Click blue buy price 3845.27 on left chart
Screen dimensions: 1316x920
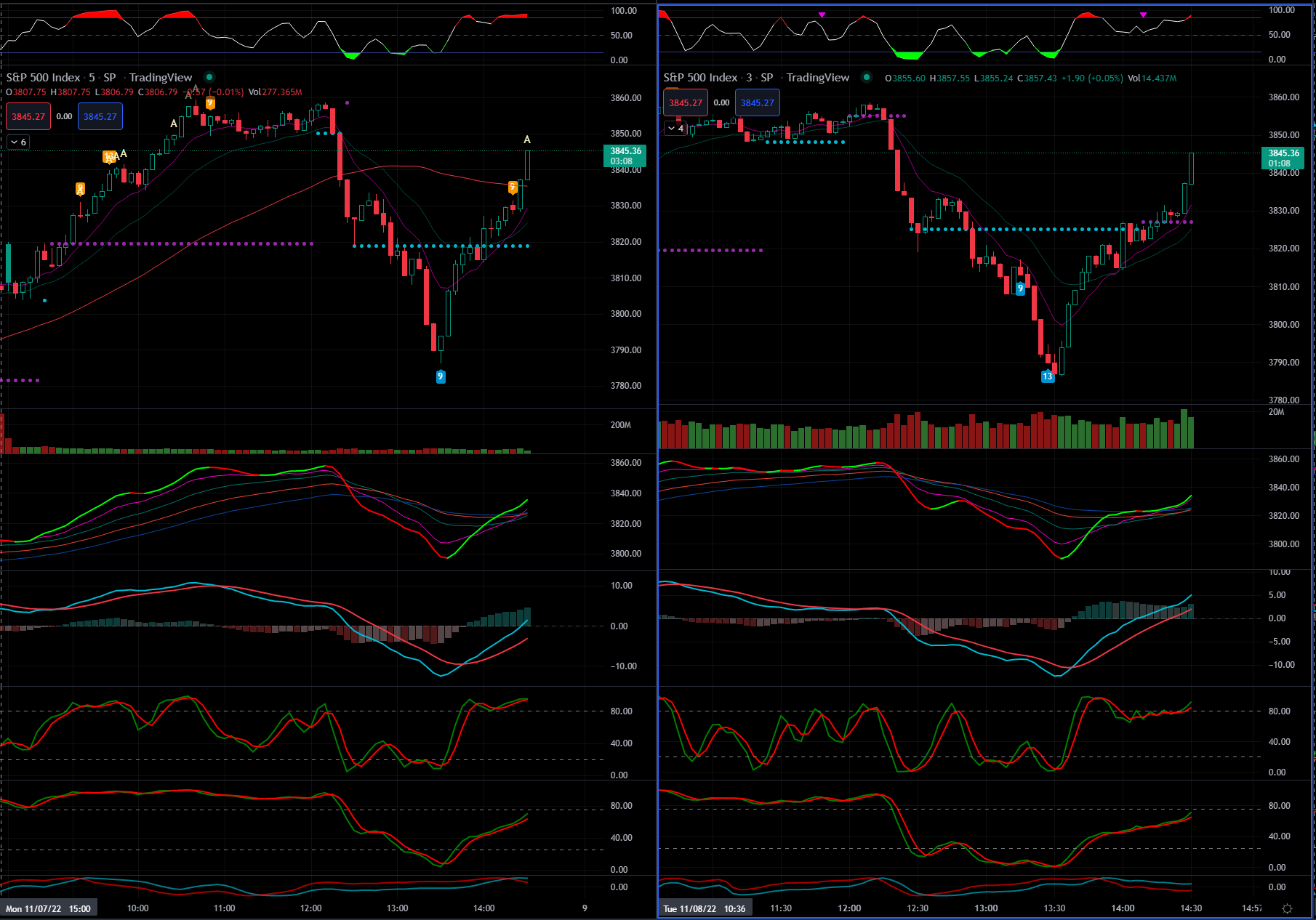[100, 117]
